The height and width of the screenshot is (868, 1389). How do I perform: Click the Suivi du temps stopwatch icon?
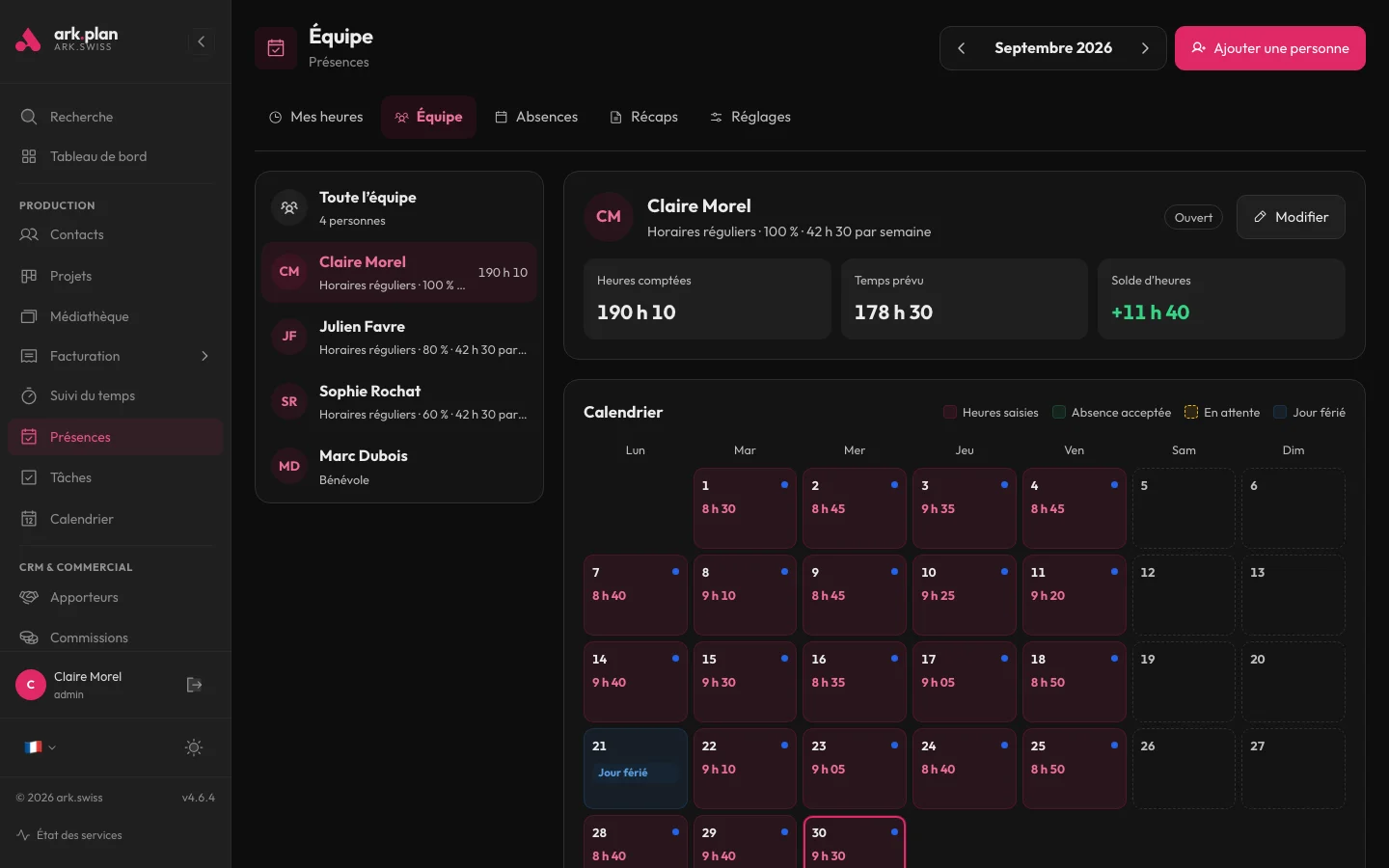[x=29, y=395]
